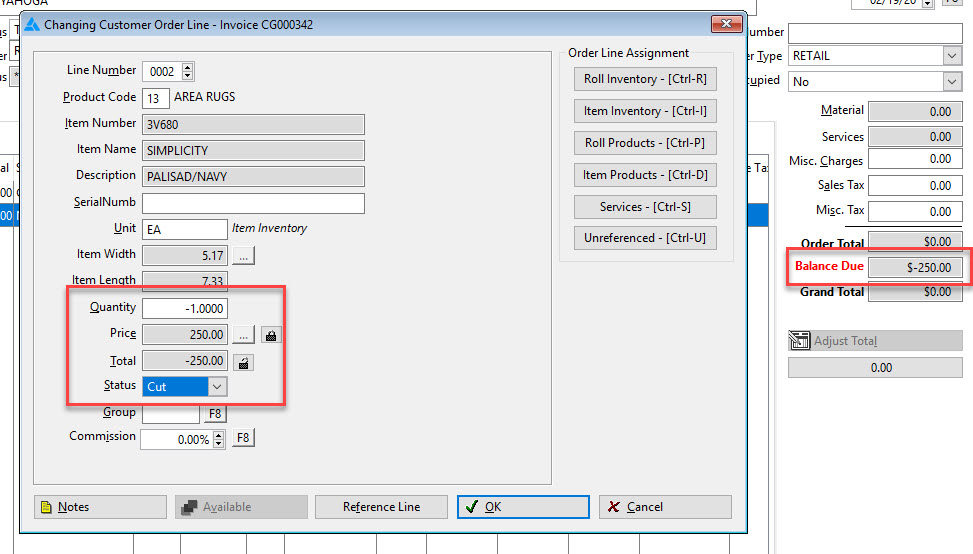The image size is (973, 554).
Task: Click the Grand Total value field
Action: pyautogui.click(x=915, y=292)
